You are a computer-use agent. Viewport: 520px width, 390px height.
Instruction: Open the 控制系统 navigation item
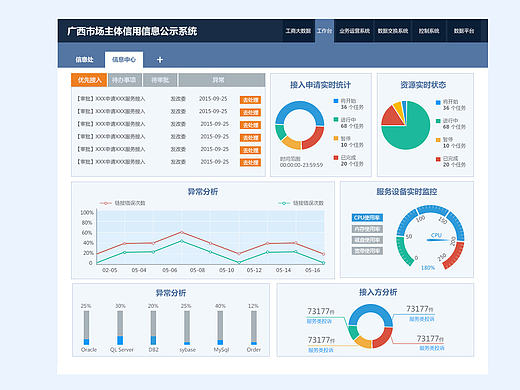[x=429, y=31]
